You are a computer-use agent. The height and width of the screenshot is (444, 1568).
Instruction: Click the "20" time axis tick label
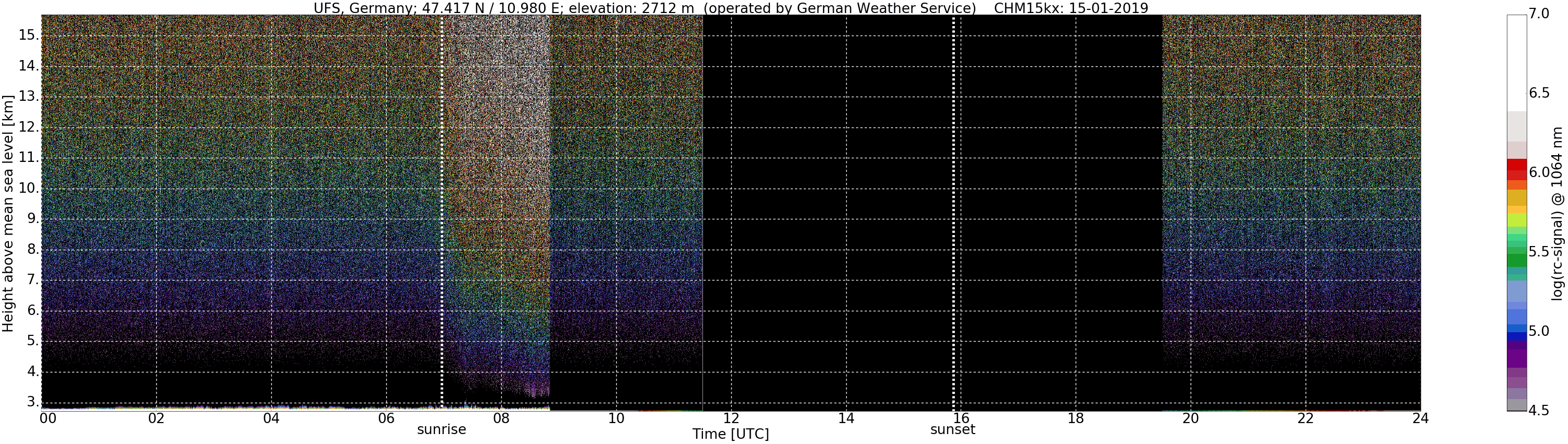point(1191,418)
